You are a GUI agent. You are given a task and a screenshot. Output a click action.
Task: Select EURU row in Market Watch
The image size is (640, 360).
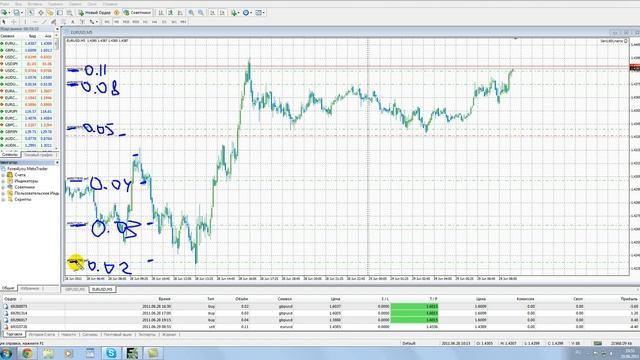27,43
